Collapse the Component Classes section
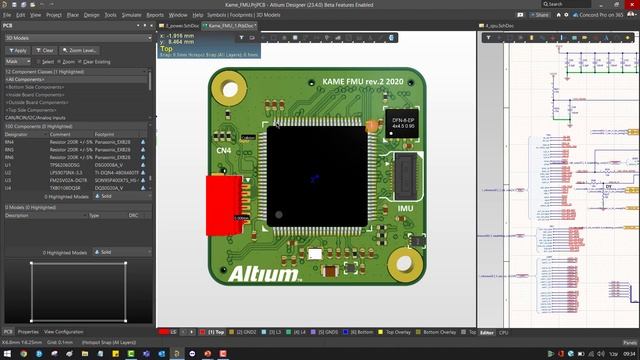This screenshot has width=640, height=360. (x=77, y=71)
